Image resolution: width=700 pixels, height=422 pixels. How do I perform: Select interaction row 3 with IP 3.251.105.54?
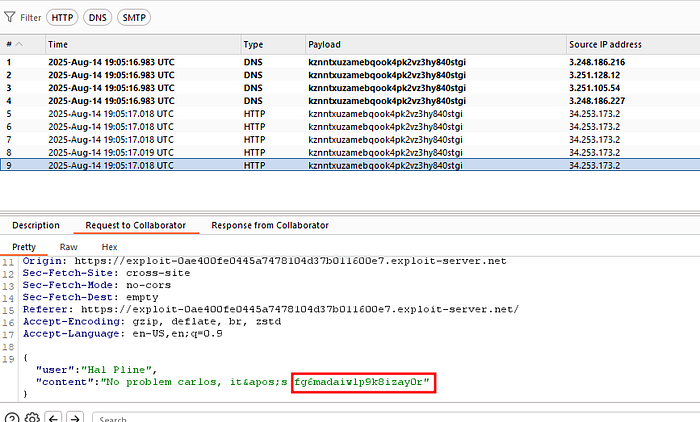click(350, 88)
